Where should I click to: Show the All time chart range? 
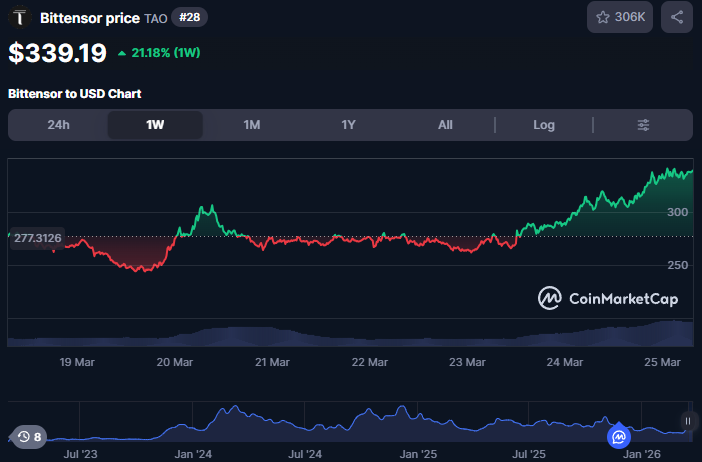point(445,125)
